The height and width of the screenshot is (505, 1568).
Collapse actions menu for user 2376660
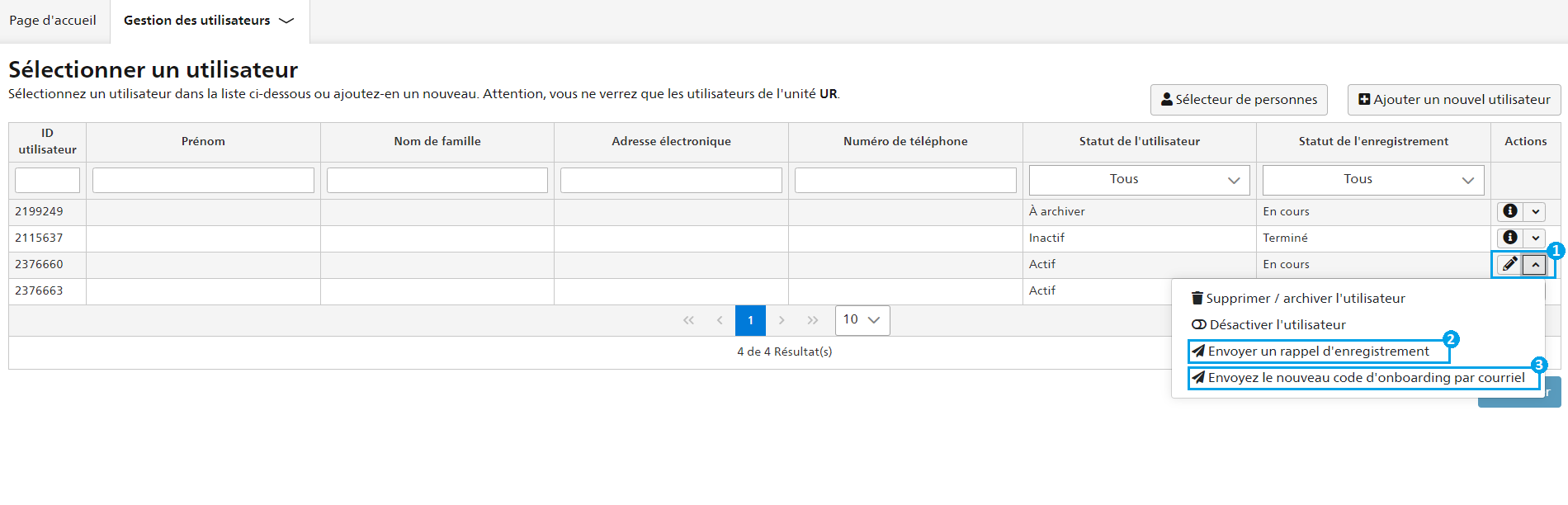[1535, 265]
